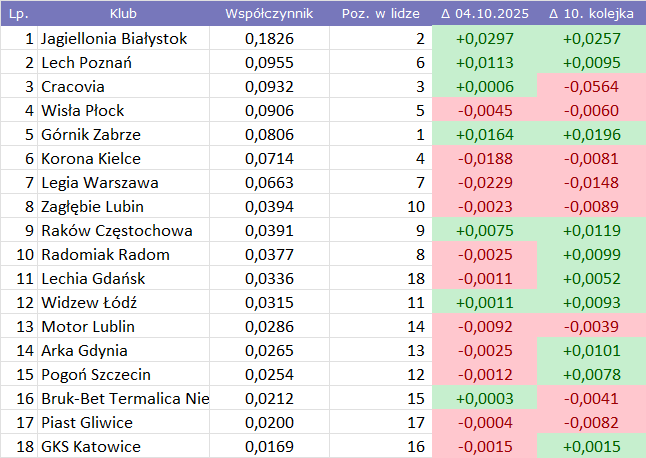Select the Współczynnik column header
Screen dimensions: 646x458
click(x=269, y=15)
